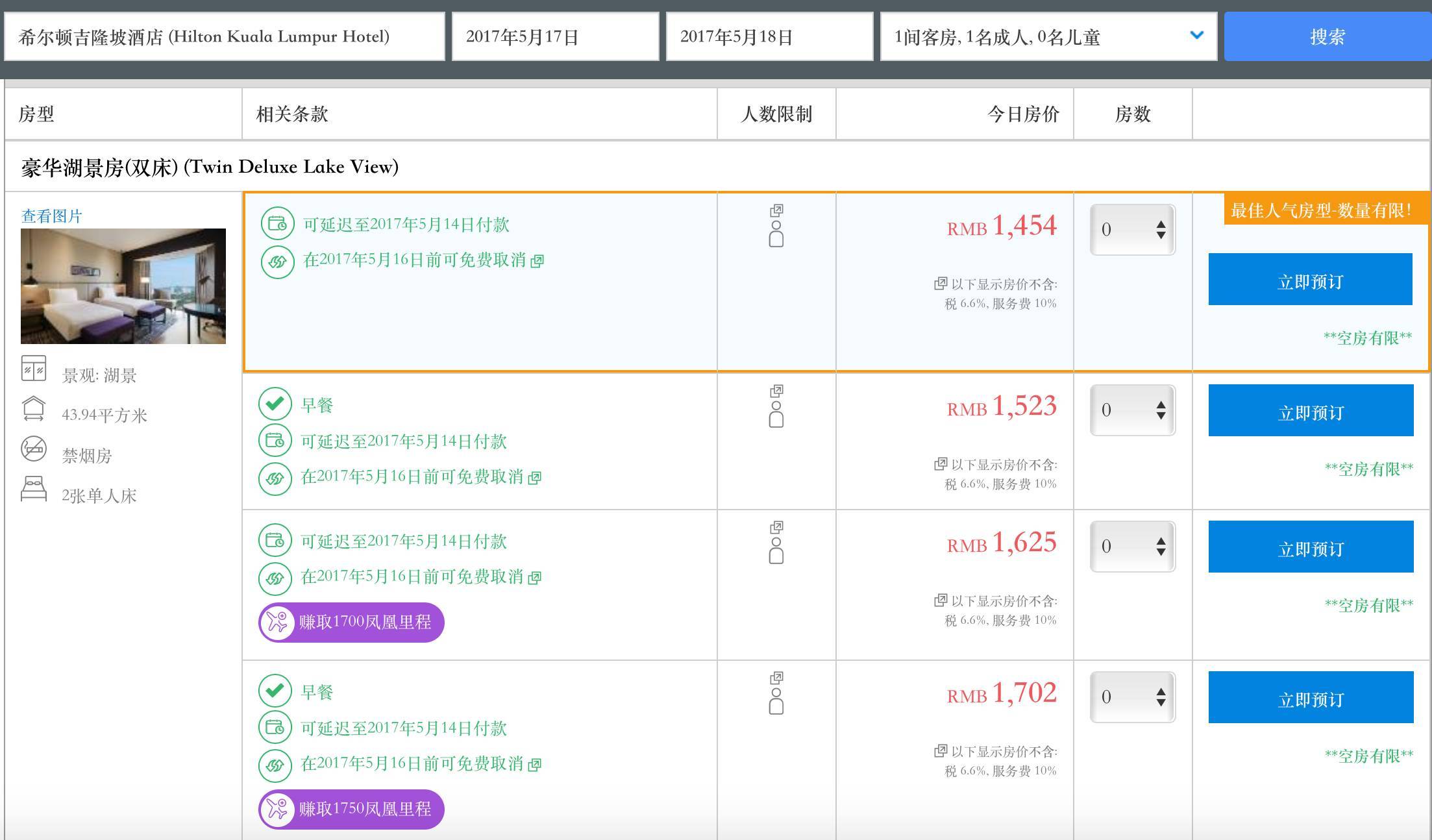Click the Twin Deluxe Lake View room title
1432x840 pixels.
[x=210, y=167]
